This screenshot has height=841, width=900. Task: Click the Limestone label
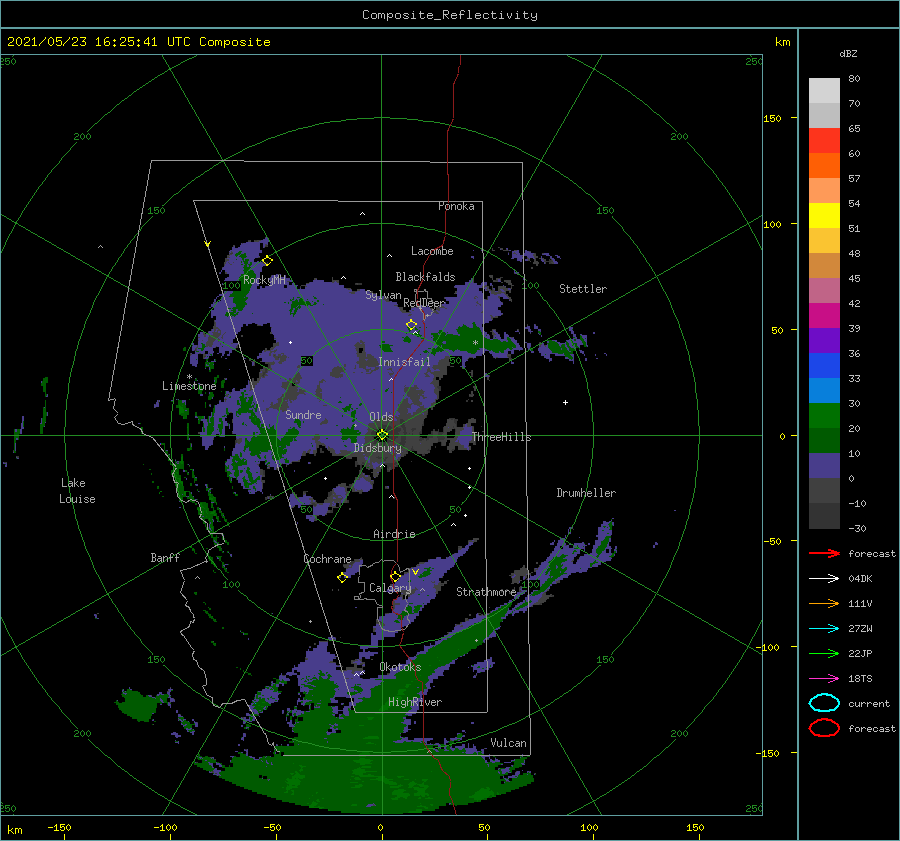coord(189,386)
